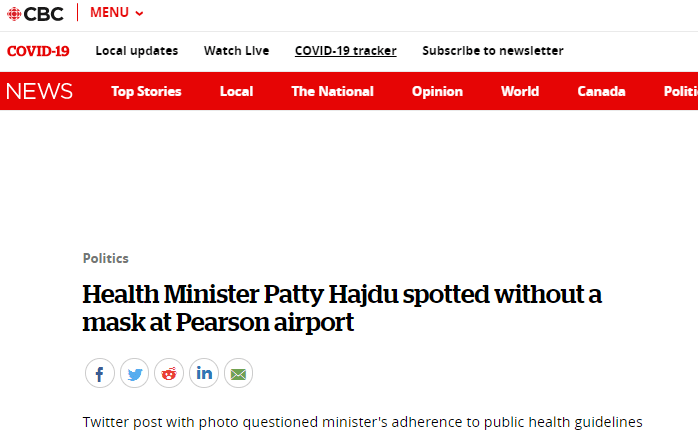The width and height of the screenshot is (698, 446).
Task: Expand the MENU dropdown
Action: tap(117, 13)
